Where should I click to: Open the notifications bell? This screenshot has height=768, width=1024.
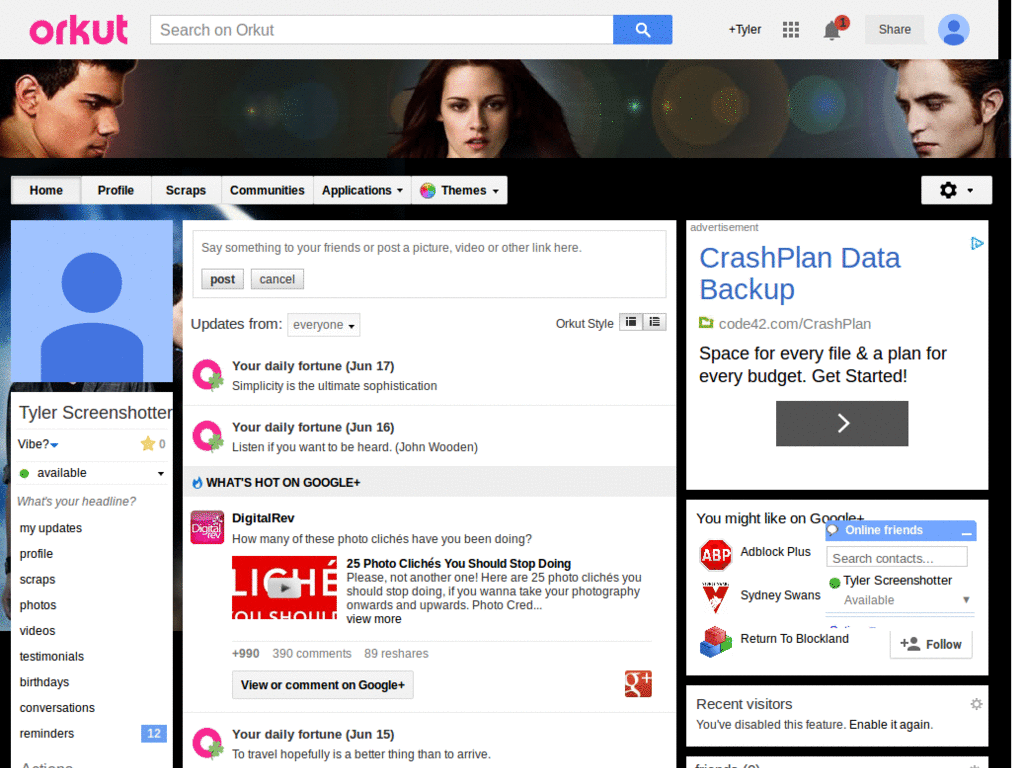click(x=832, y=30)
